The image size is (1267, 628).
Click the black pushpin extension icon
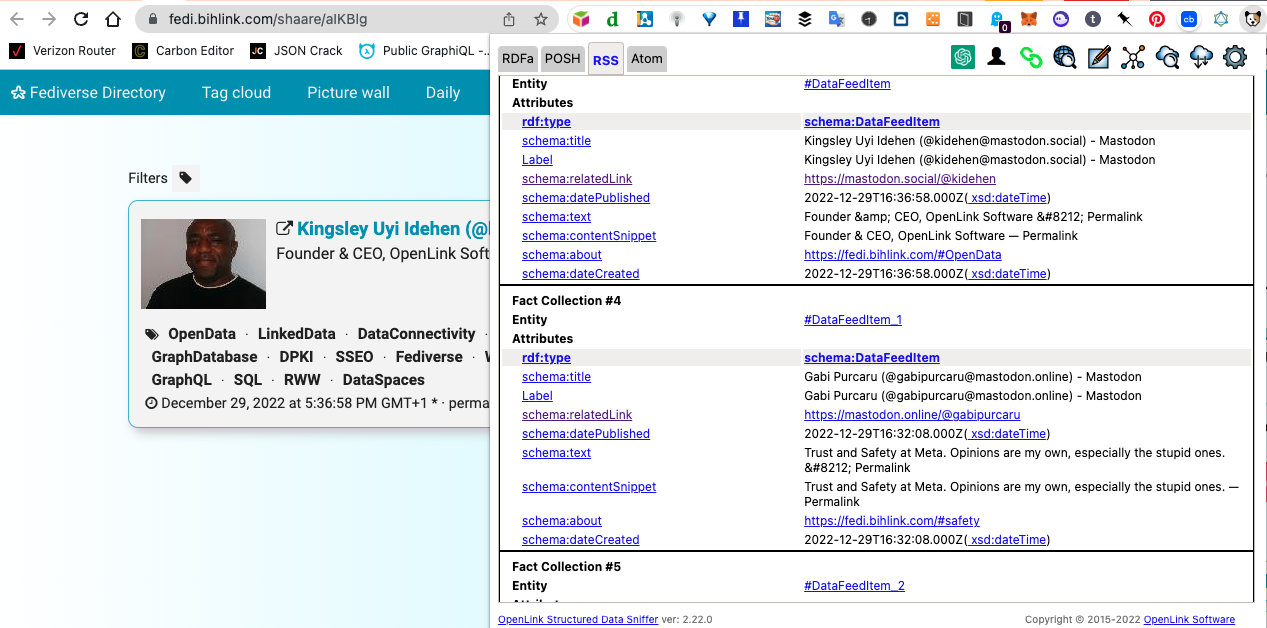1125,19
